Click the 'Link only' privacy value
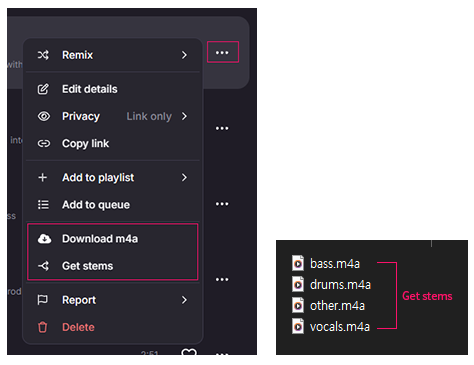 pos(149,116)
